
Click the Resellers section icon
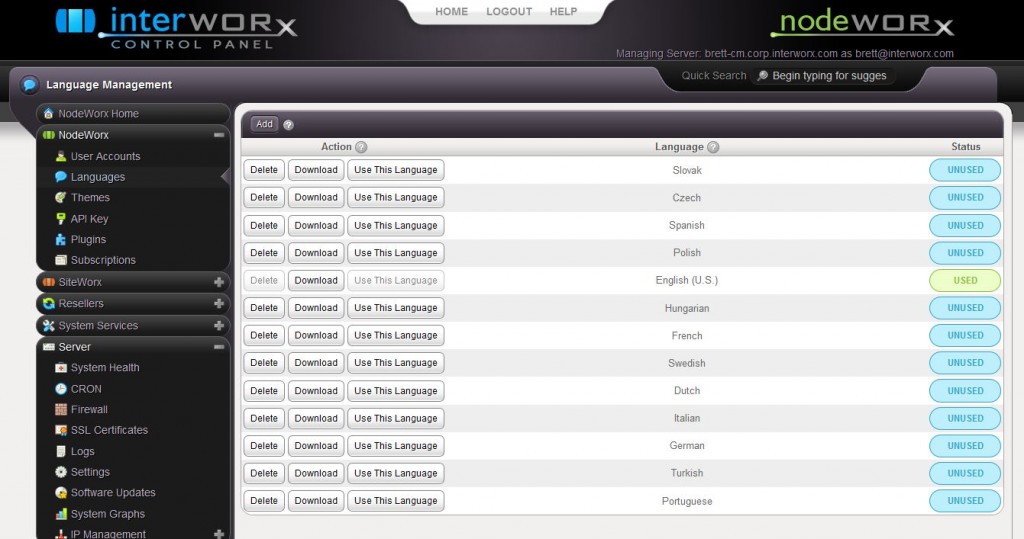(x=48, y=303)
